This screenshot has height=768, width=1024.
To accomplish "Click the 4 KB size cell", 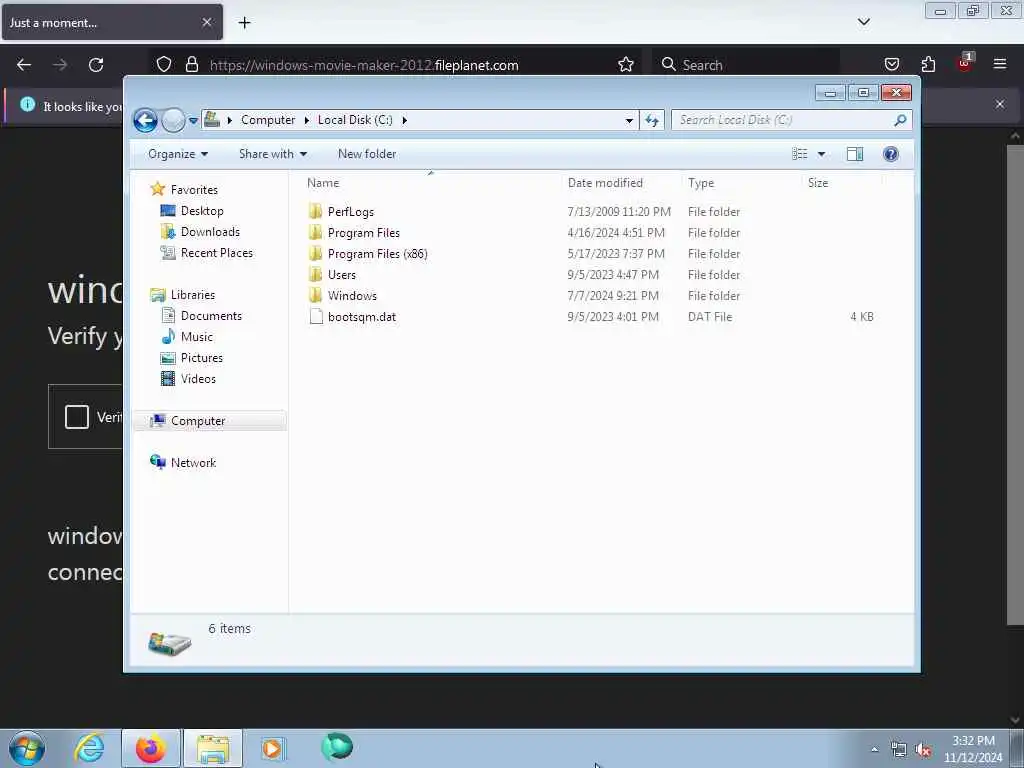I will coord(861,317).
